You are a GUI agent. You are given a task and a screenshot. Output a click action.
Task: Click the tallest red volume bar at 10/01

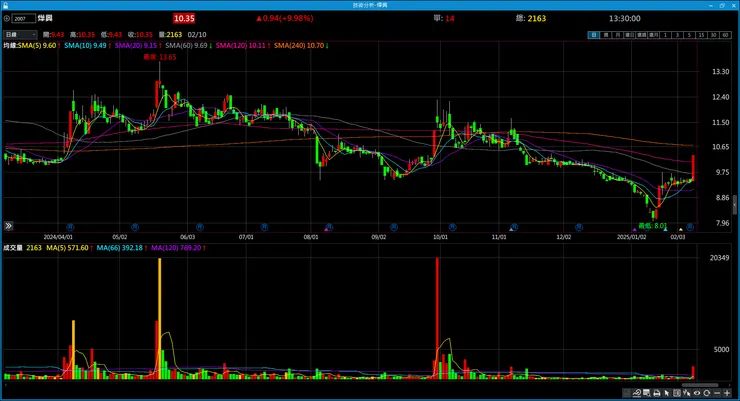pos(437,318)
